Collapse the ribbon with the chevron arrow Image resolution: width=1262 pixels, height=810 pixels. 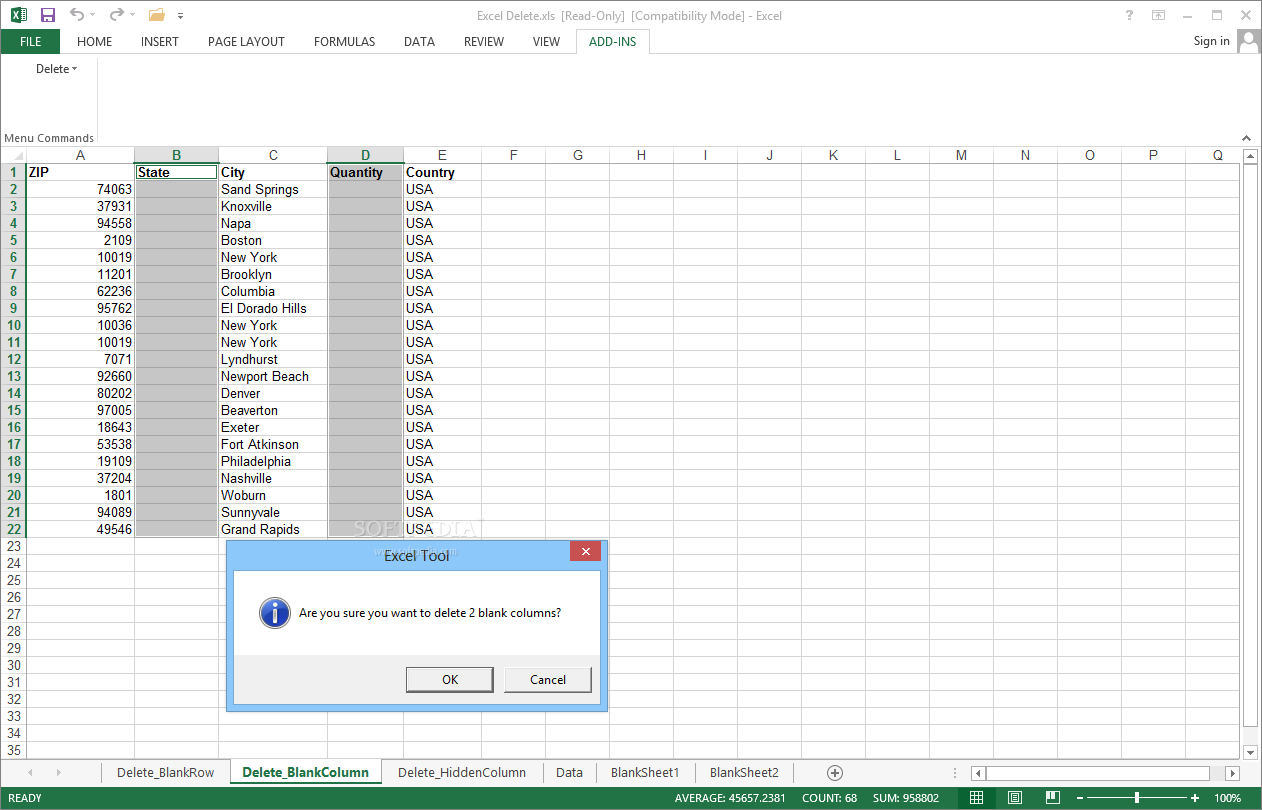coord(1246,138)
